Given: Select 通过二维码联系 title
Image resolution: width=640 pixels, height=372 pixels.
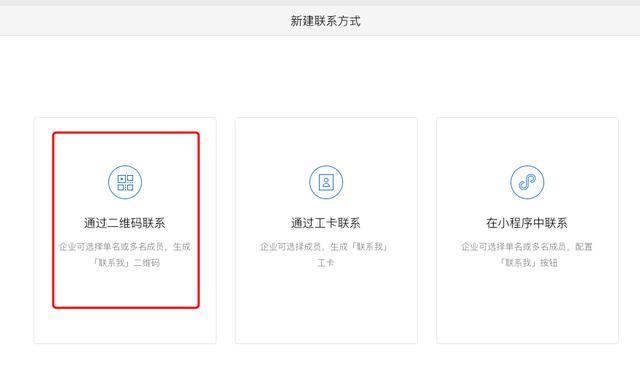Looking at the screenshot, I should [125, 223].
